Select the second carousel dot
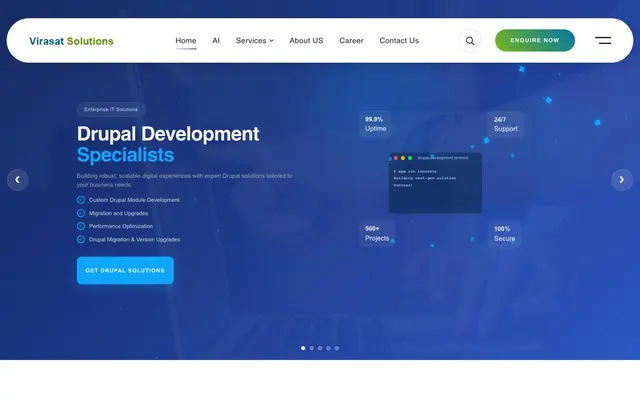640x400 pixels. pyautogui.click(x=311, y=348)
